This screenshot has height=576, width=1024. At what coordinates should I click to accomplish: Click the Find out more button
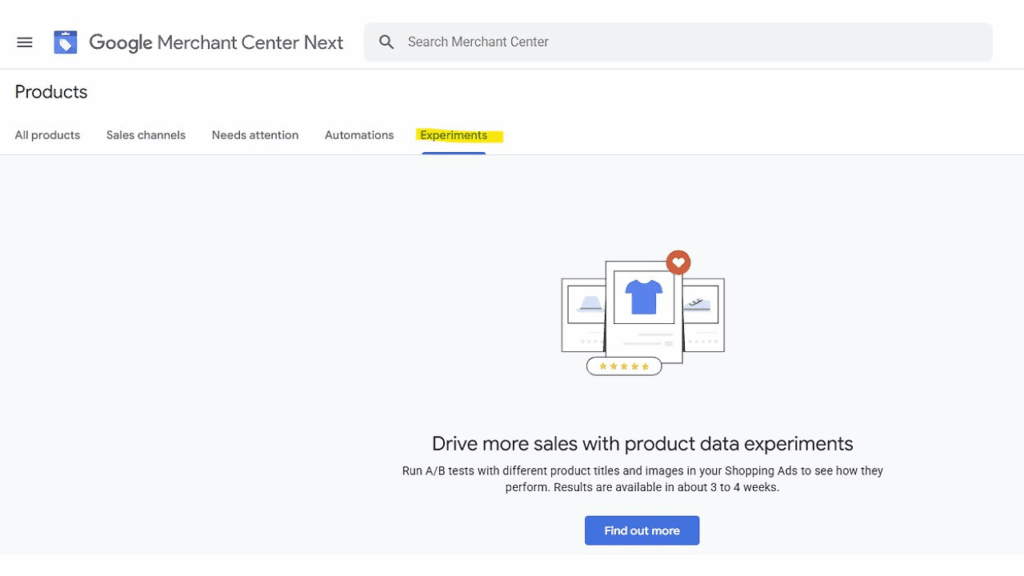(x=642, y=530)
